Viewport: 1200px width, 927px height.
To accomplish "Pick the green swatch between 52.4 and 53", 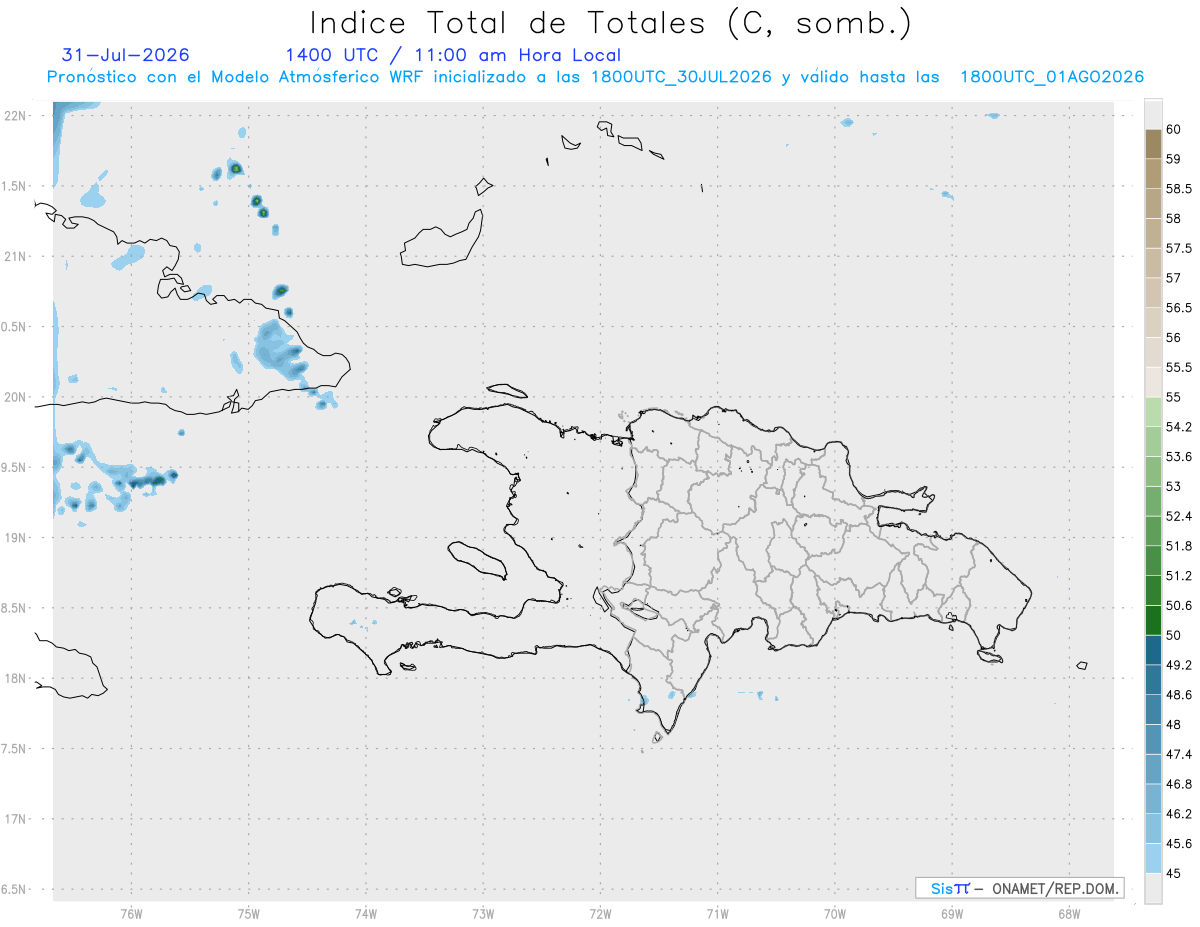I will pos(1153,502).
